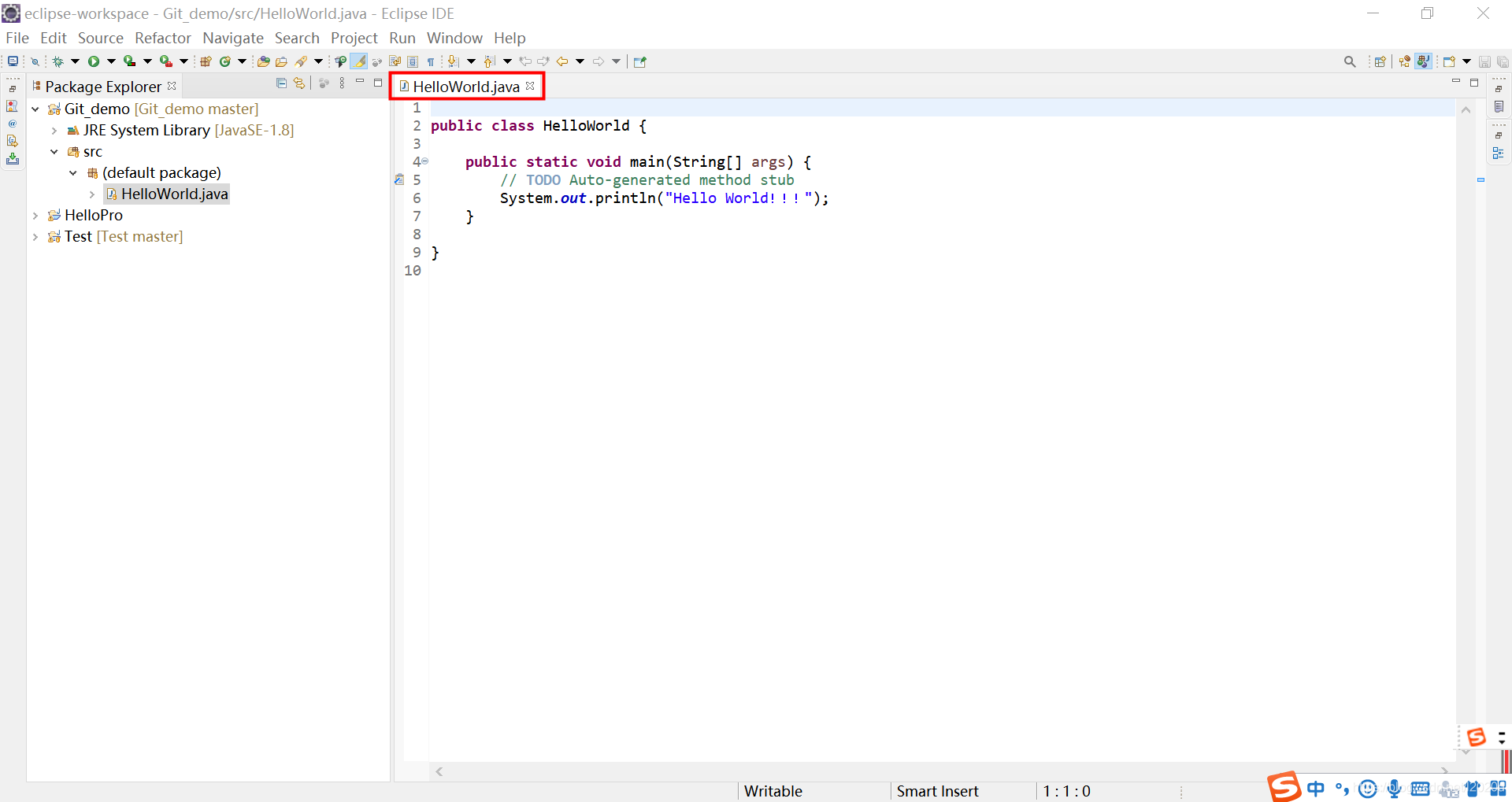Close the Package Explorer view tab
Viewport: 1512px width, 802px height.
[172, 86]
